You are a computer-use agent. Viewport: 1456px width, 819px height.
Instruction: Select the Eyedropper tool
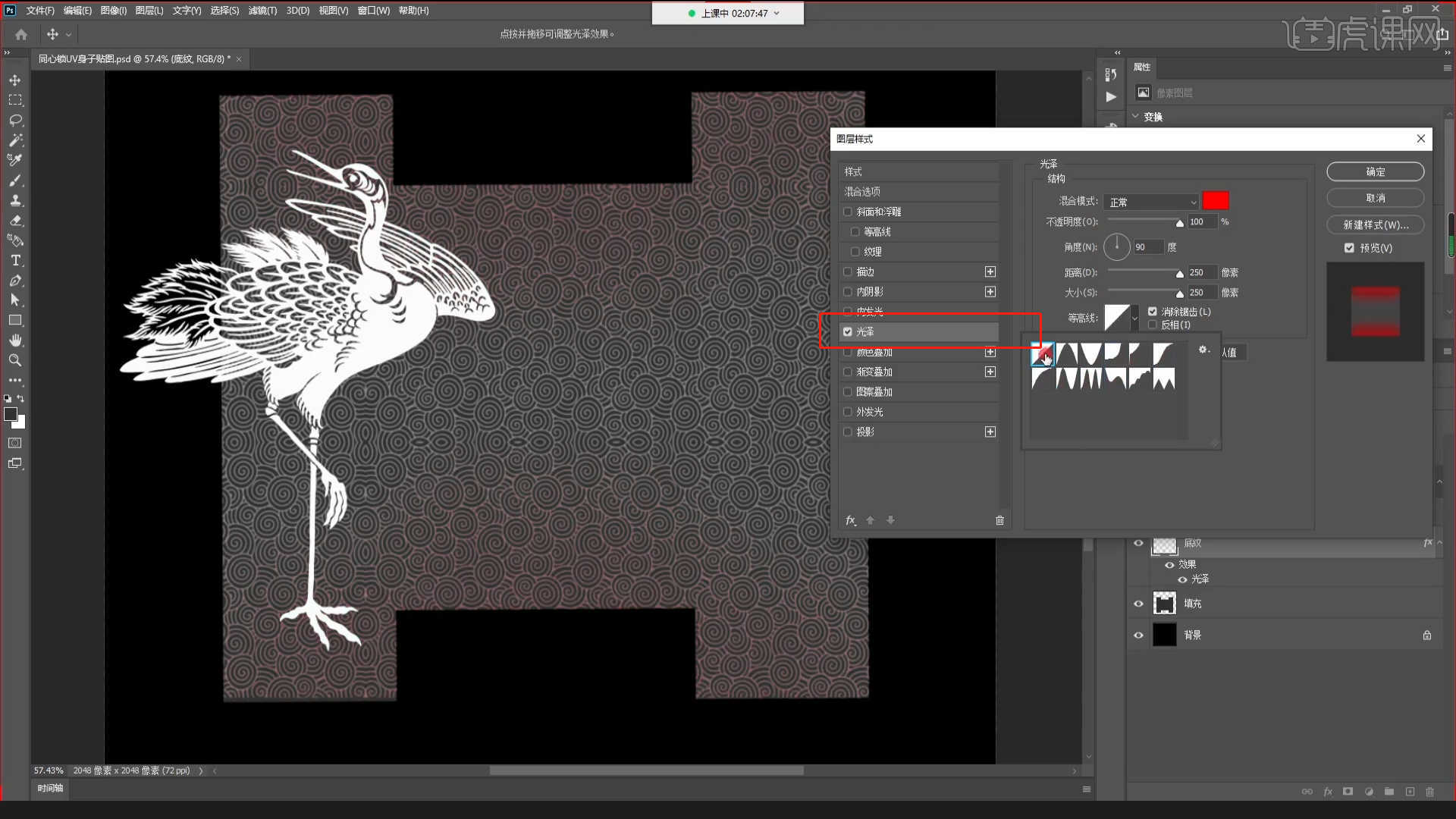pyautogui.click(x=15, y=160)
